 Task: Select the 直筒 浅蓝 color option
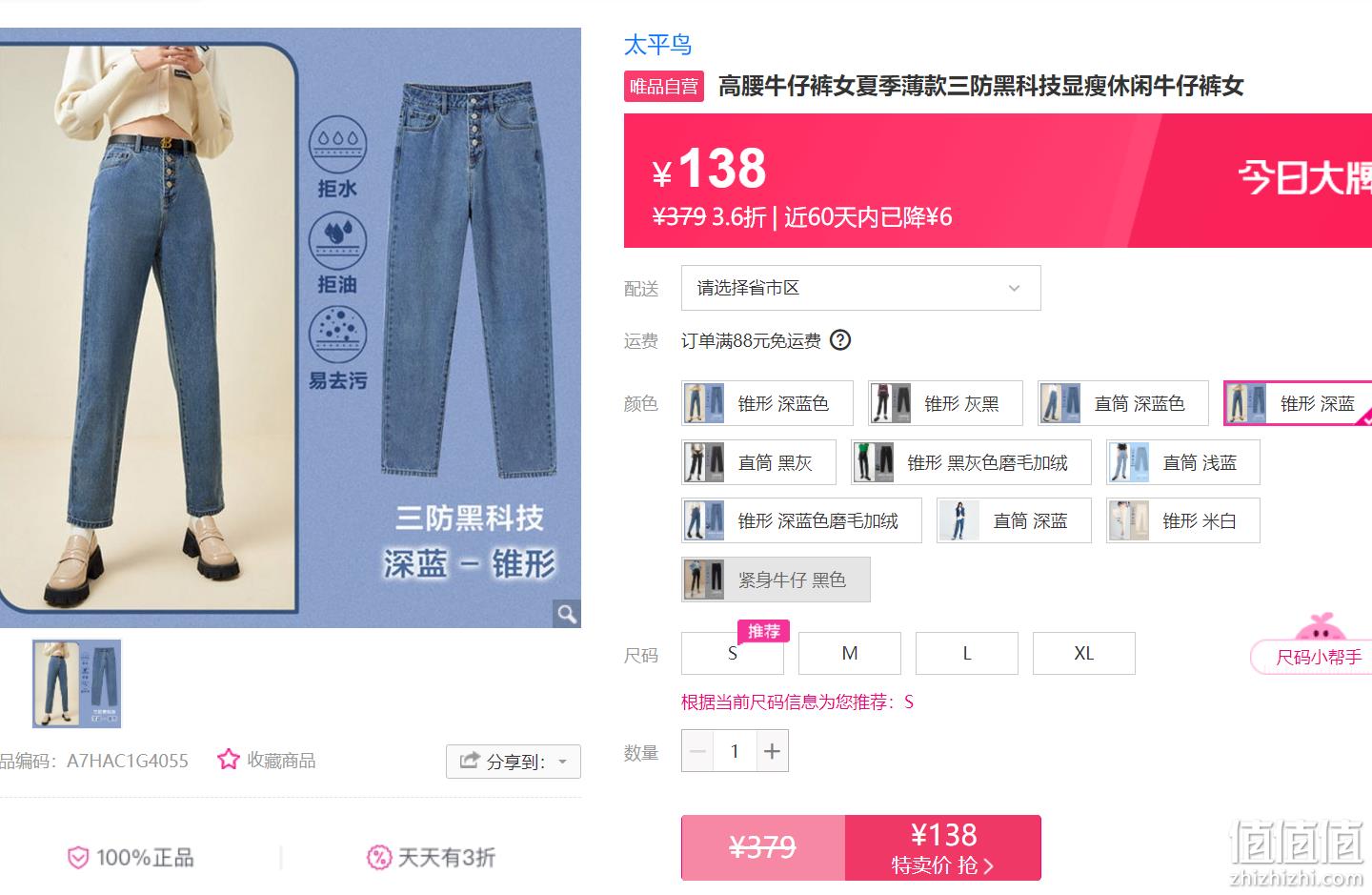pos(1182,462)
